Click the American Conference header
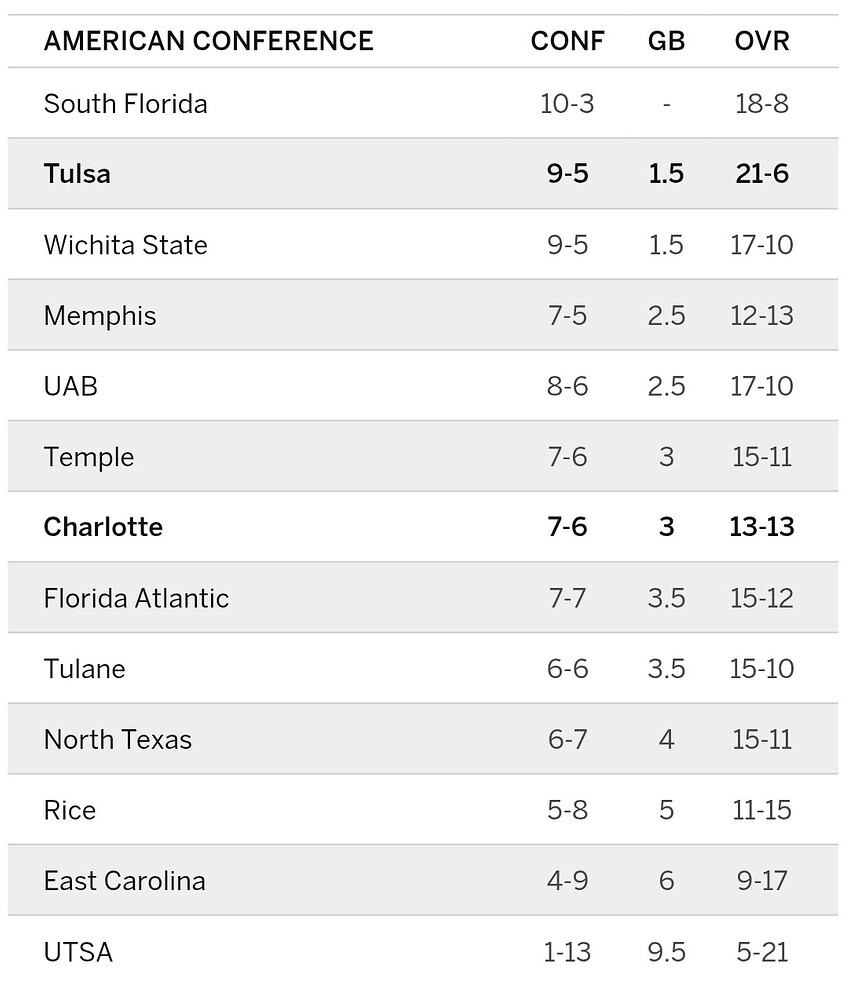 point(208,41)
